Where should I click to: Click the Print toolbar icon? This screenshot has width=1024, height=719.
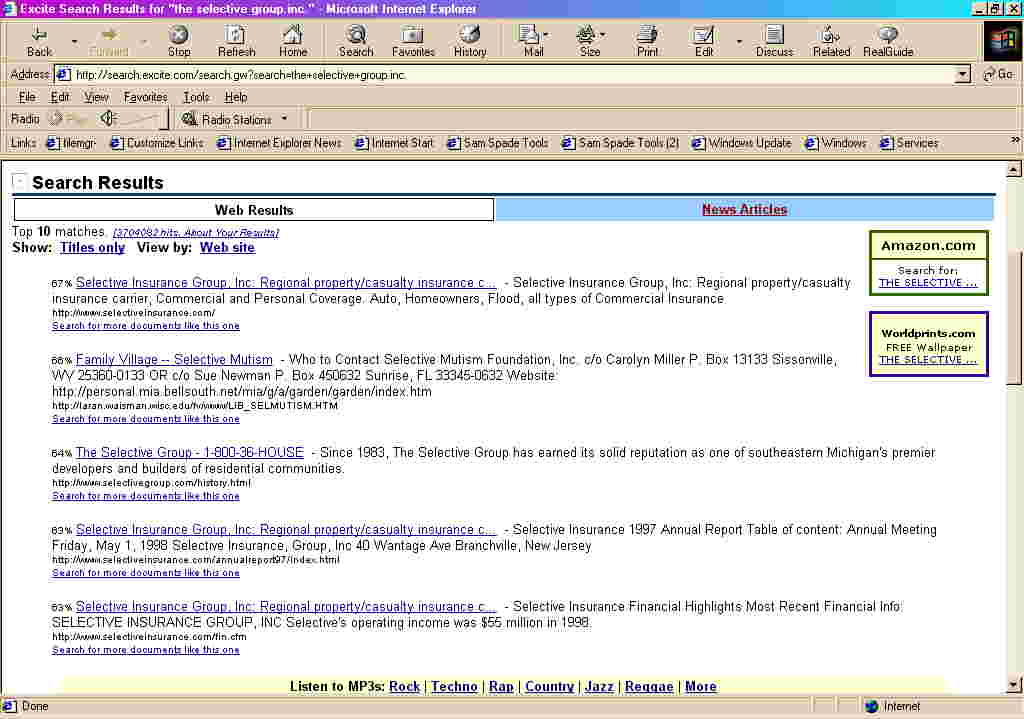coord(647,36)
